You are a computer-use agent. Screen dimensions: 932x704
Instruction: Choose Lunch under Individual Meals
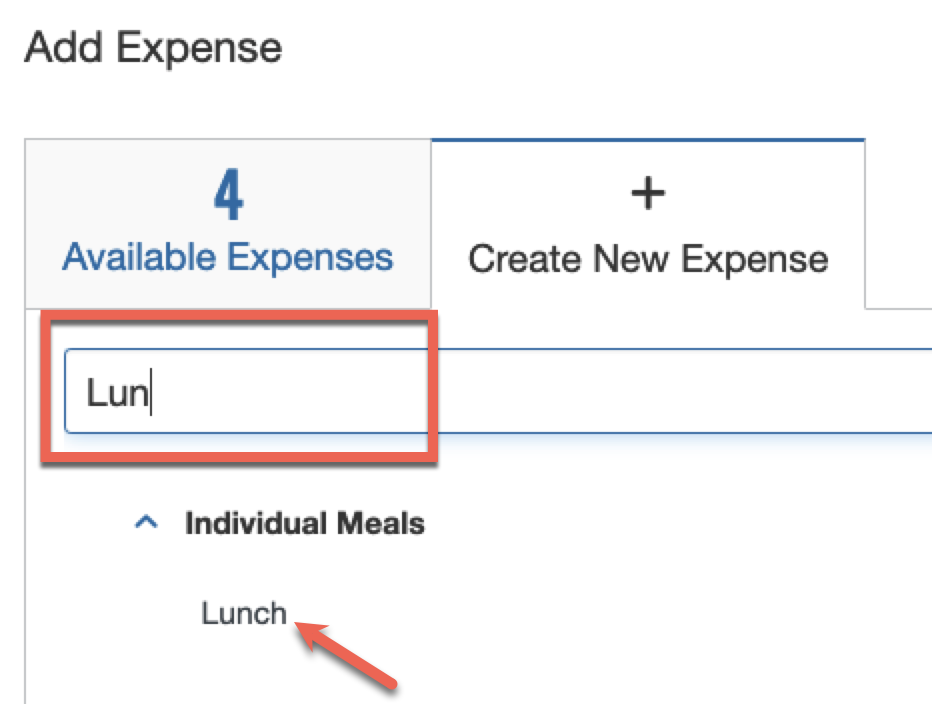click(244, 613)
